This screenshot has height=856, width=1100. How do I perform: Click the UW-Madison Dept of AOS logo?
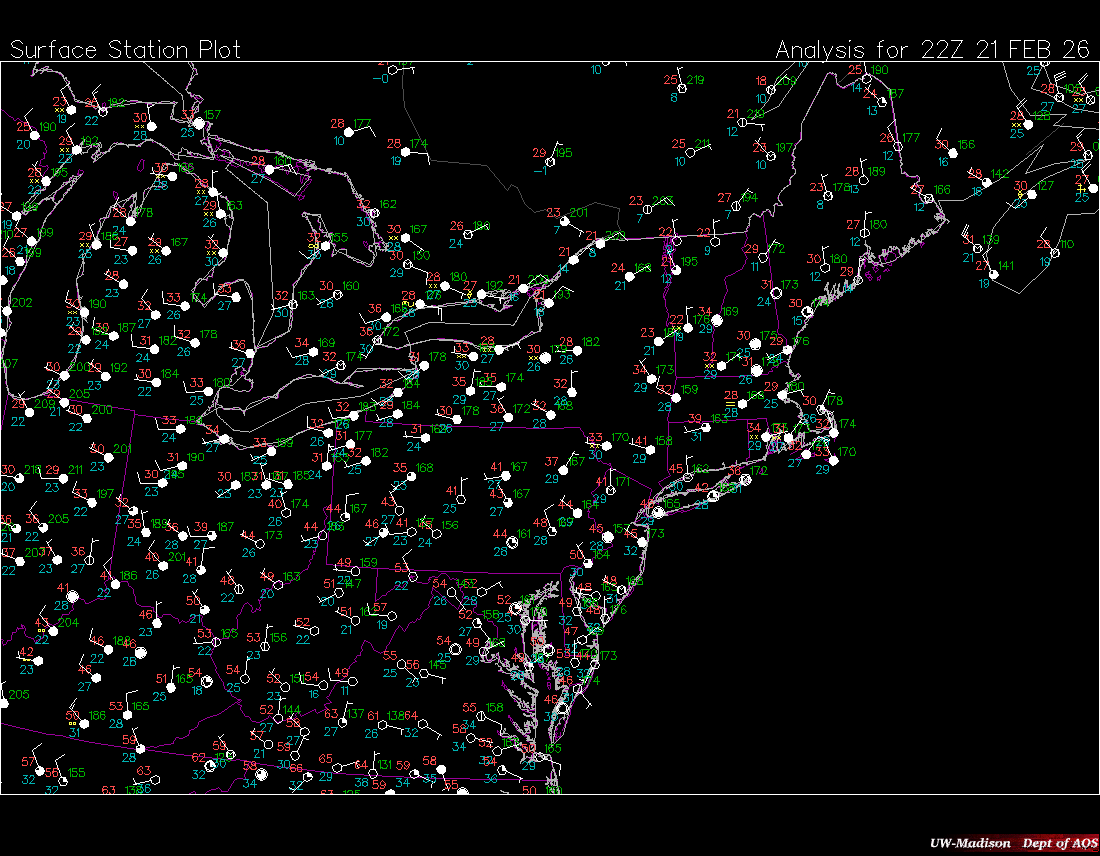[x=1011, y=844]
